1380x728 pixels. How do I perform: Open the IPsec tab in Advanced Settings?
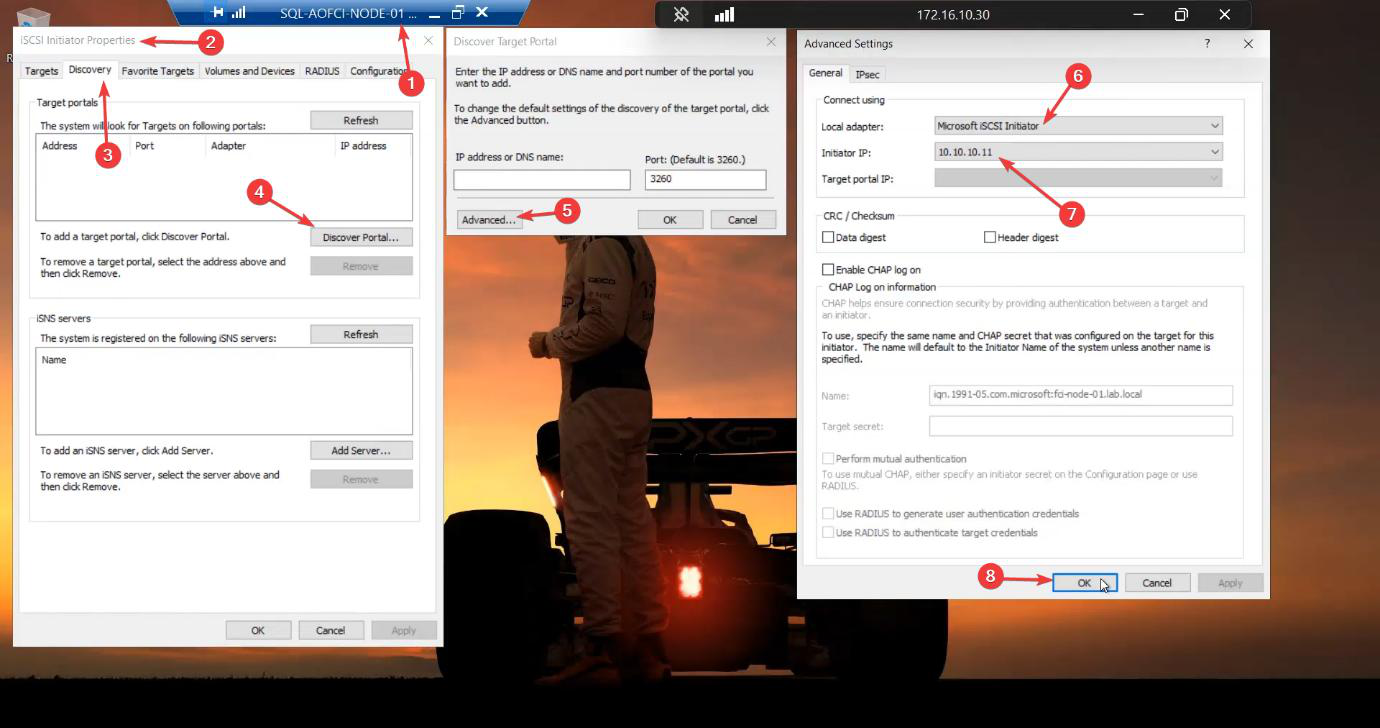click(x=867, y=74)
